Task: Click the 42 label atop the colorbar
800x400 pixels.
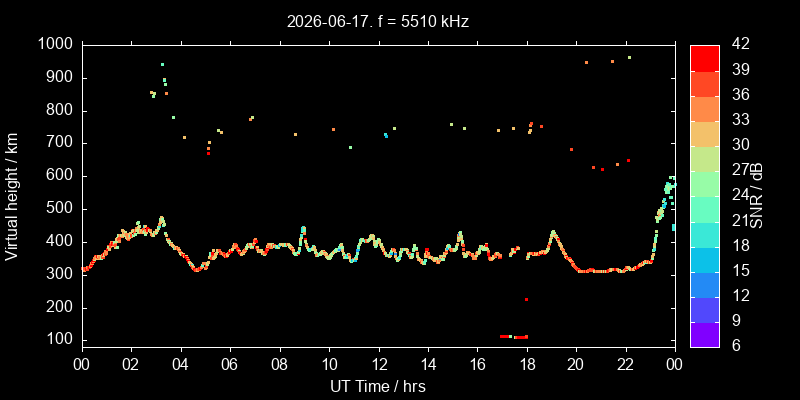Action: [x=740, y=44]
